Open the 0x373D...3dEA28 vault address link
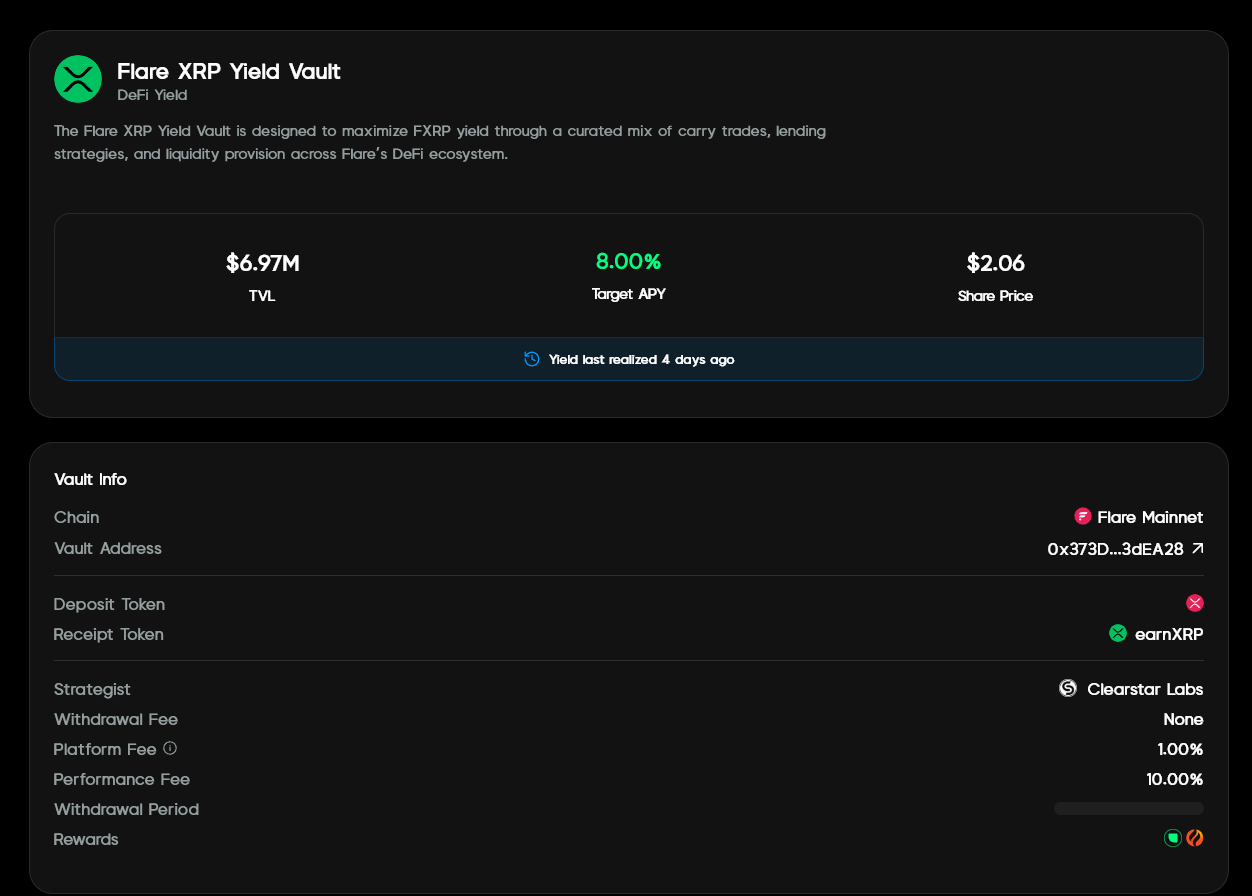This screenshot has width=1252, height=896. point(1116,548)
